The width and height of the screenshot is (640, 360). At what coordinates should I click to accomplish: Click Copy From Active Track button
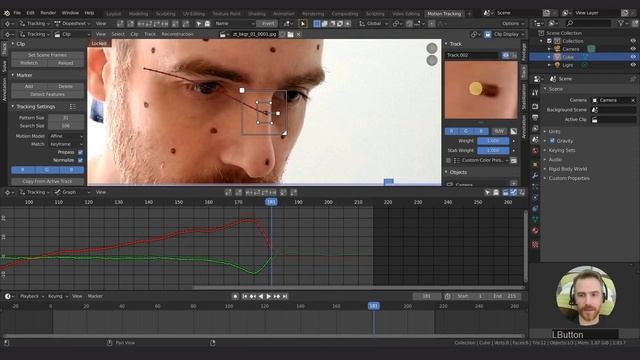[47, 181]
